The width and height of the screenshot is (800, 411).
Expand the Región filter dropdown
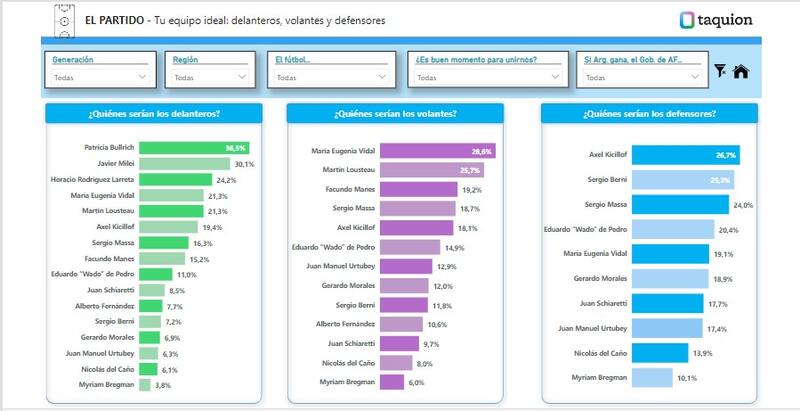coord(210,77)
